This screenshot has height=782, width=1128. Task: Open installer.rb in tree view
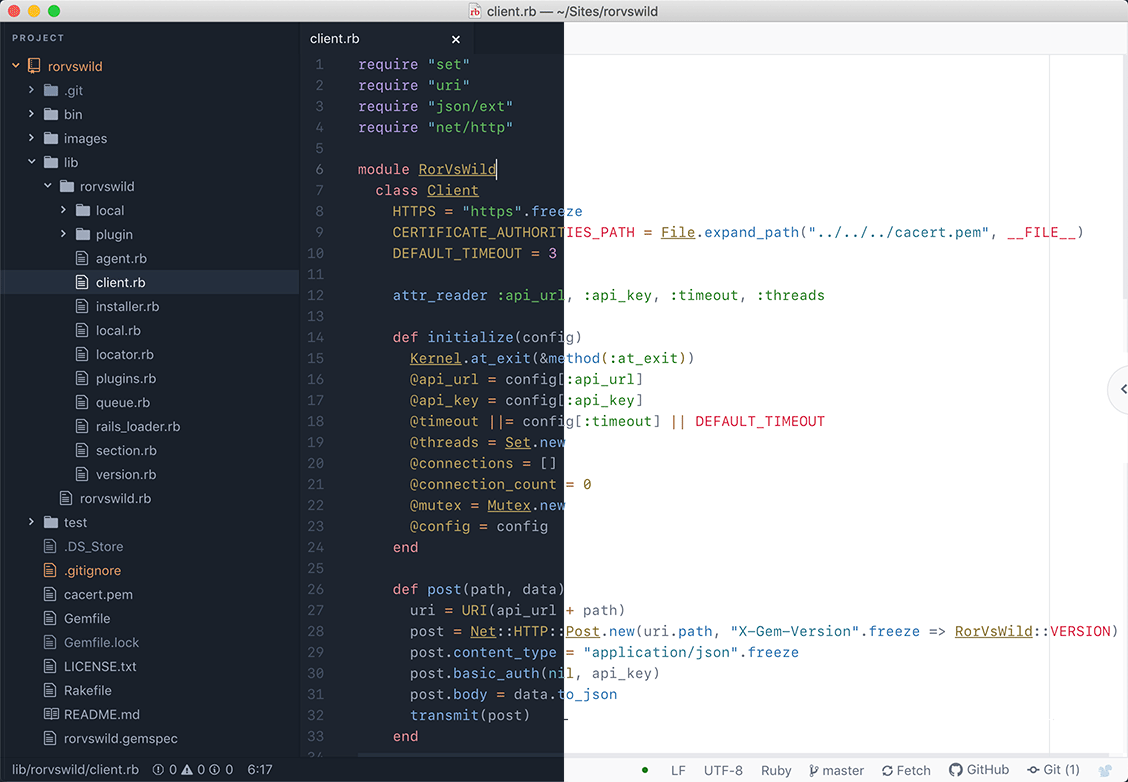(127, 306)
